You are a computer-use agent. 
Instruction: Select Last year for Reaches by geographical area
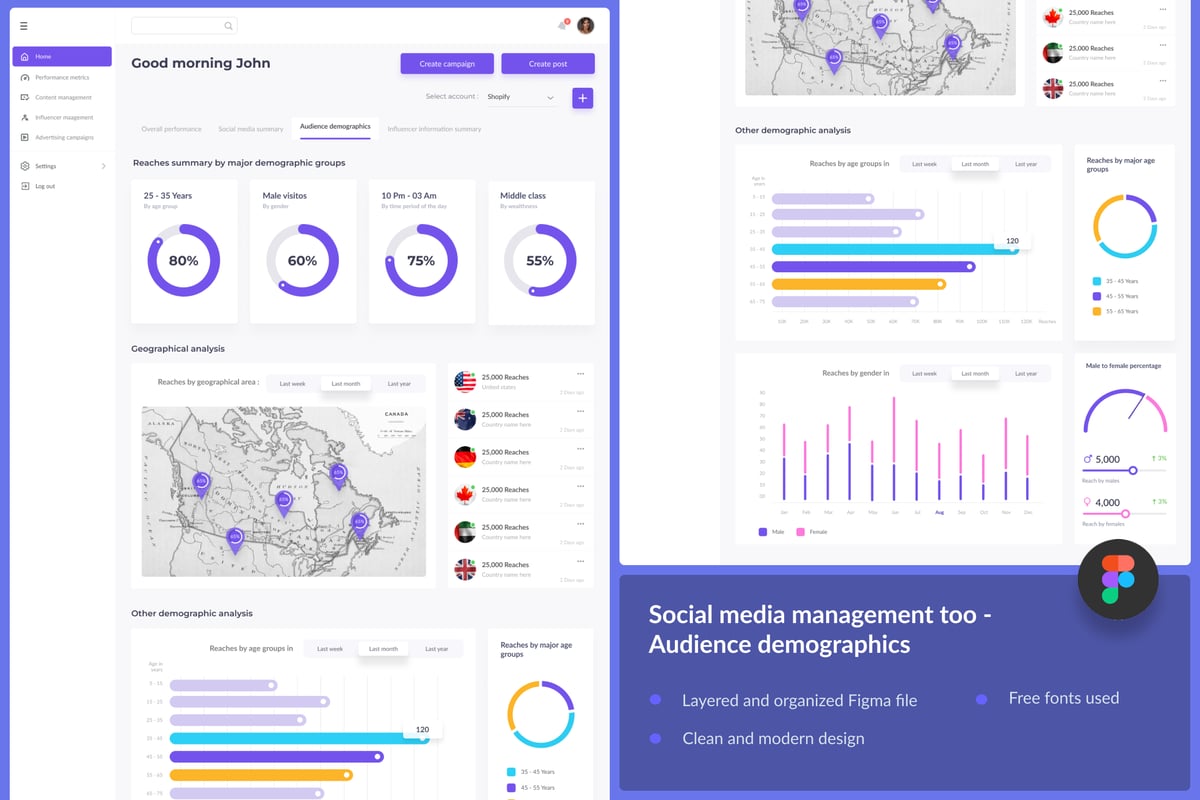click(x=399, y=383)
